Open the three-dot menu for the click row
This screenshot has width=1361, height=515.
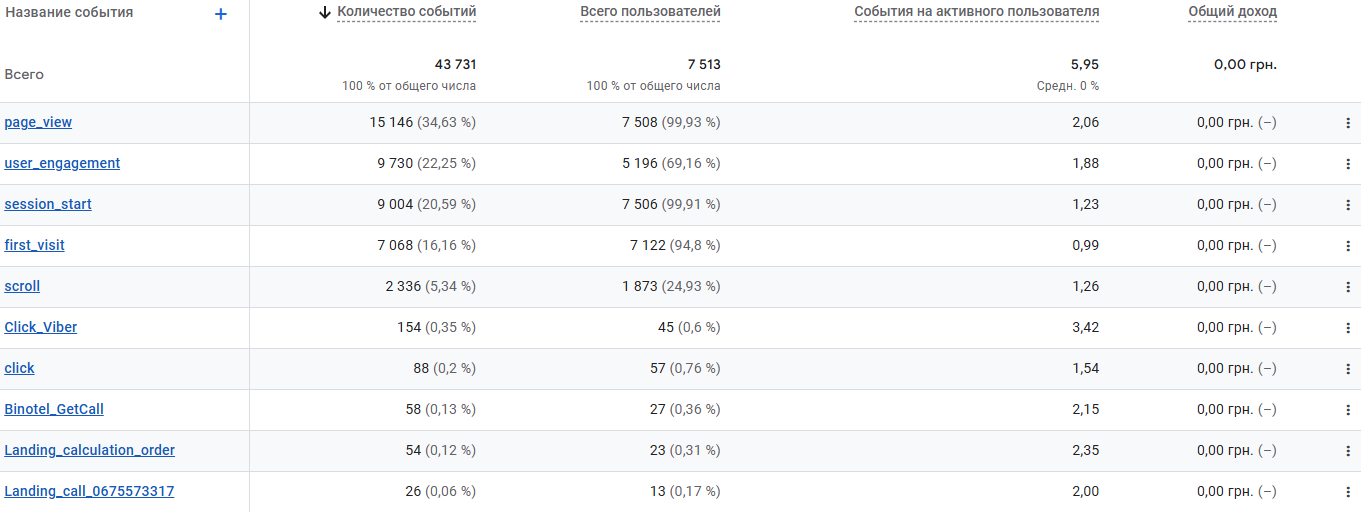1348,369
